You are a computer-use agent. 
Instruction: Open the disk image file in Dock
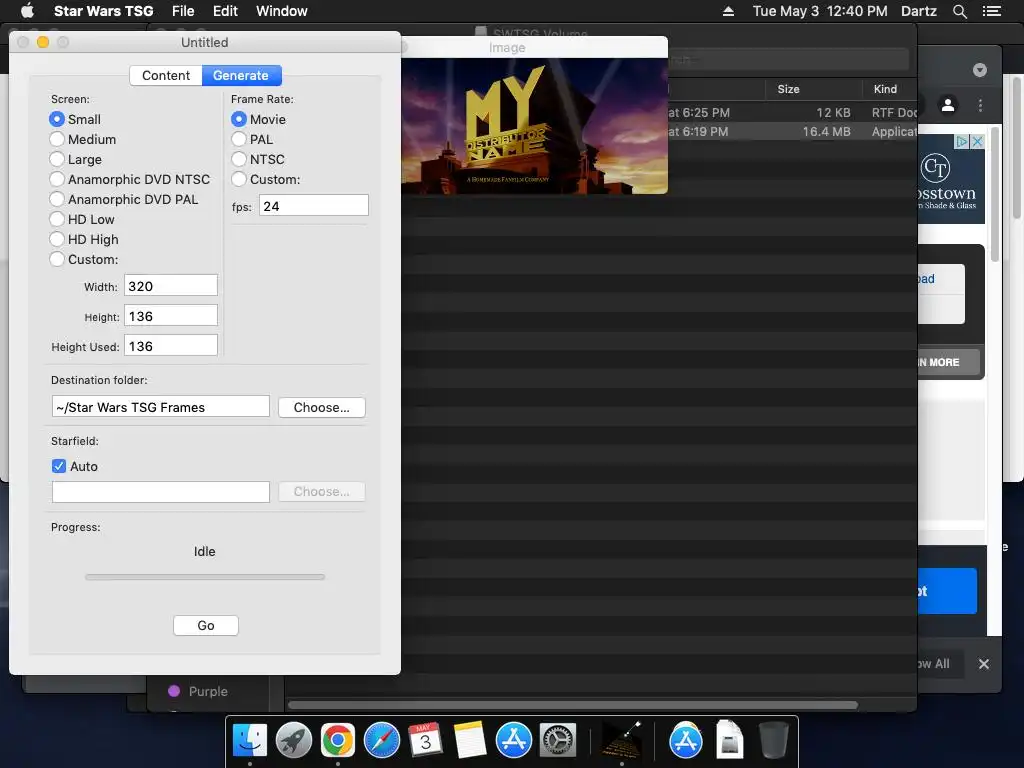point(729,741)
